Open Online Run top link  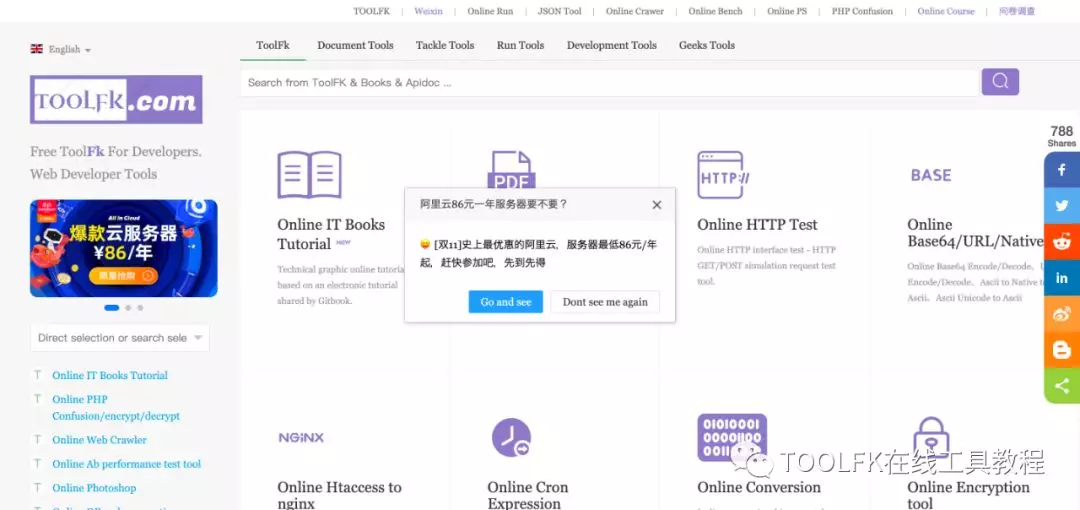click(490, 11)
